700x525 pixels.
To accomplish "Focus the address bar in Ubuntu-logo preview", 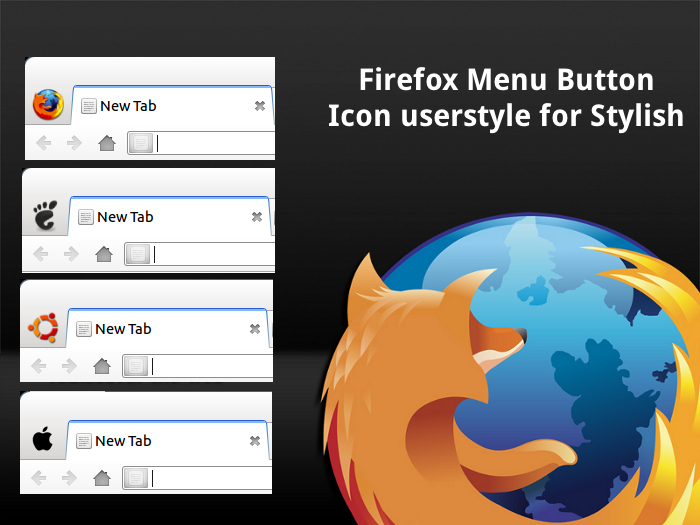I will click(x=197, y=366).
